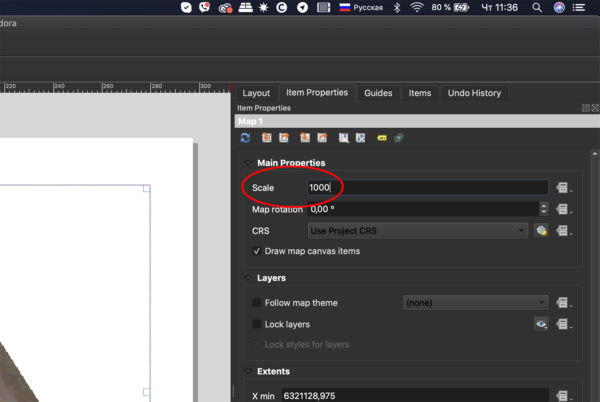Open Siri from the menu bar

[559, 7]
